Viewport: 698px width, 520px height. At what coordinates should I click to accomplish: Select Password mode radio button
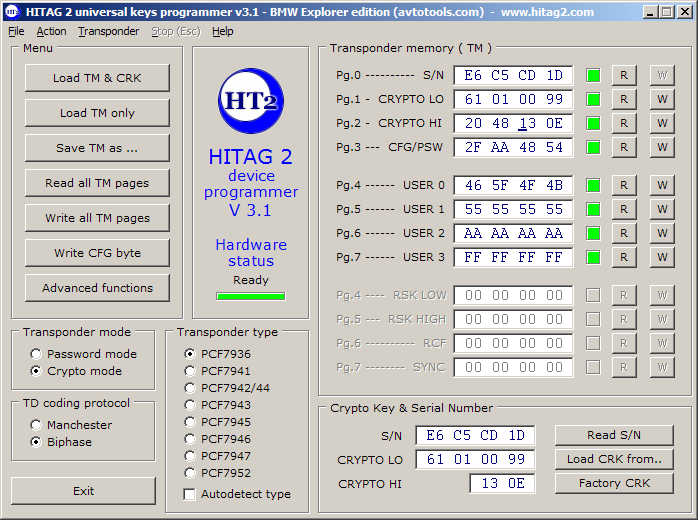(x=37, y=354)
